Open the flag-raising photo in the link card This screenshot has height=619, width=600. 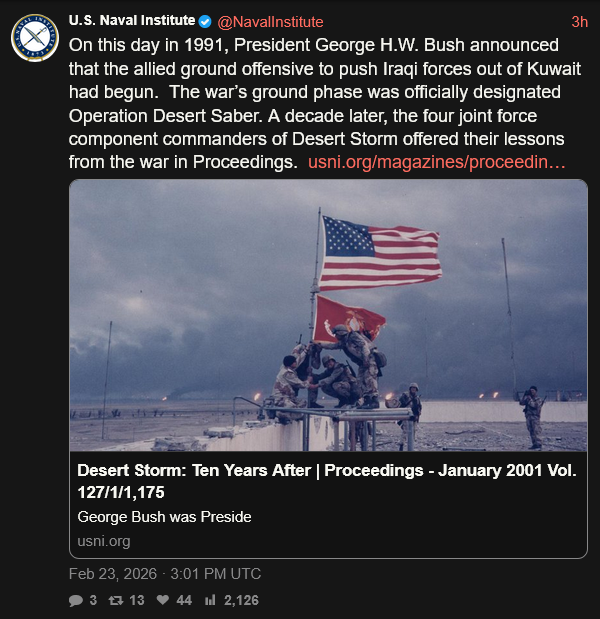coord(328,315)
